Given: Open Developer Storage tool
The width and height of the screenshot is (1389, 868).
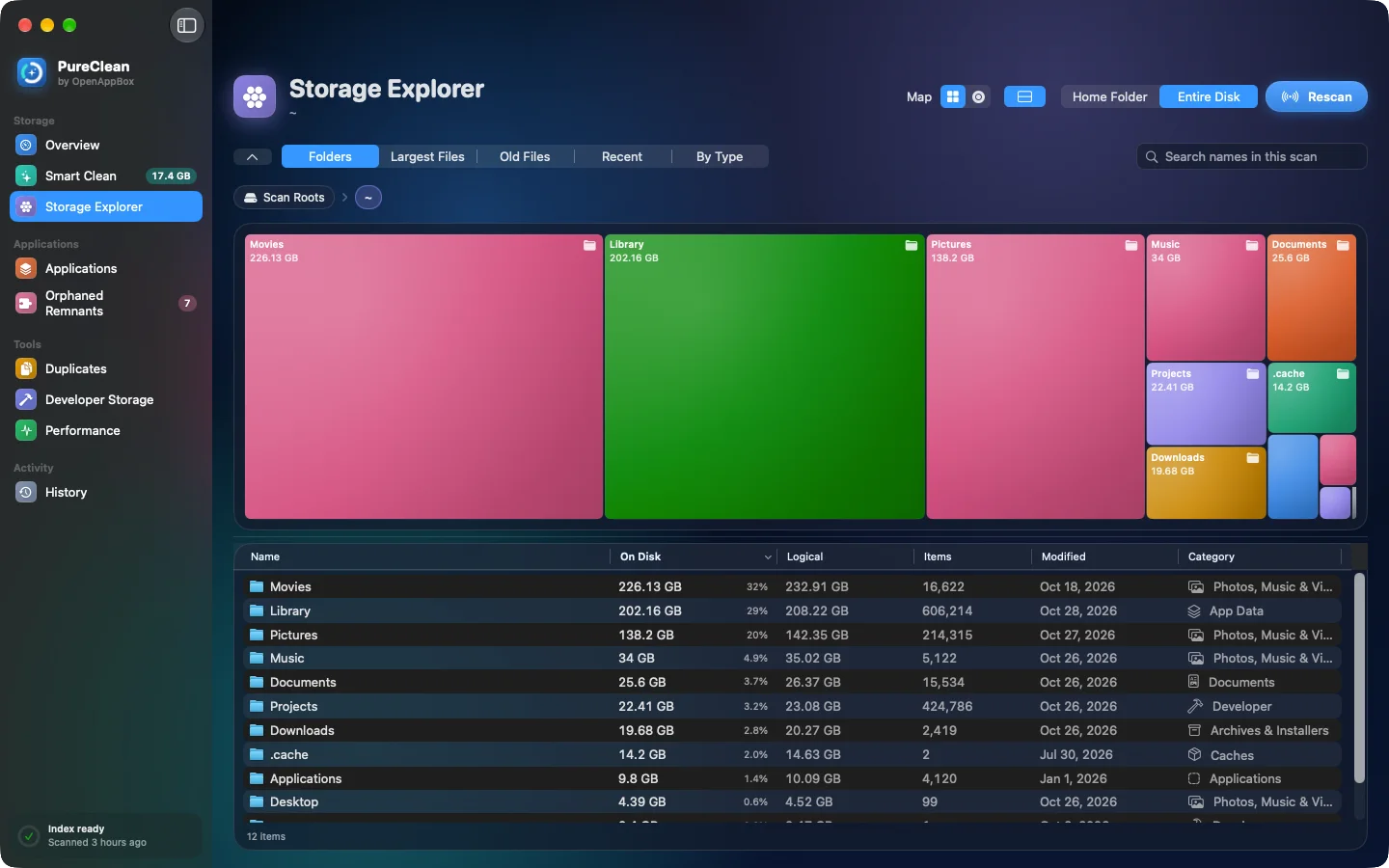Looking at the screenshot, I should point(106,399).
